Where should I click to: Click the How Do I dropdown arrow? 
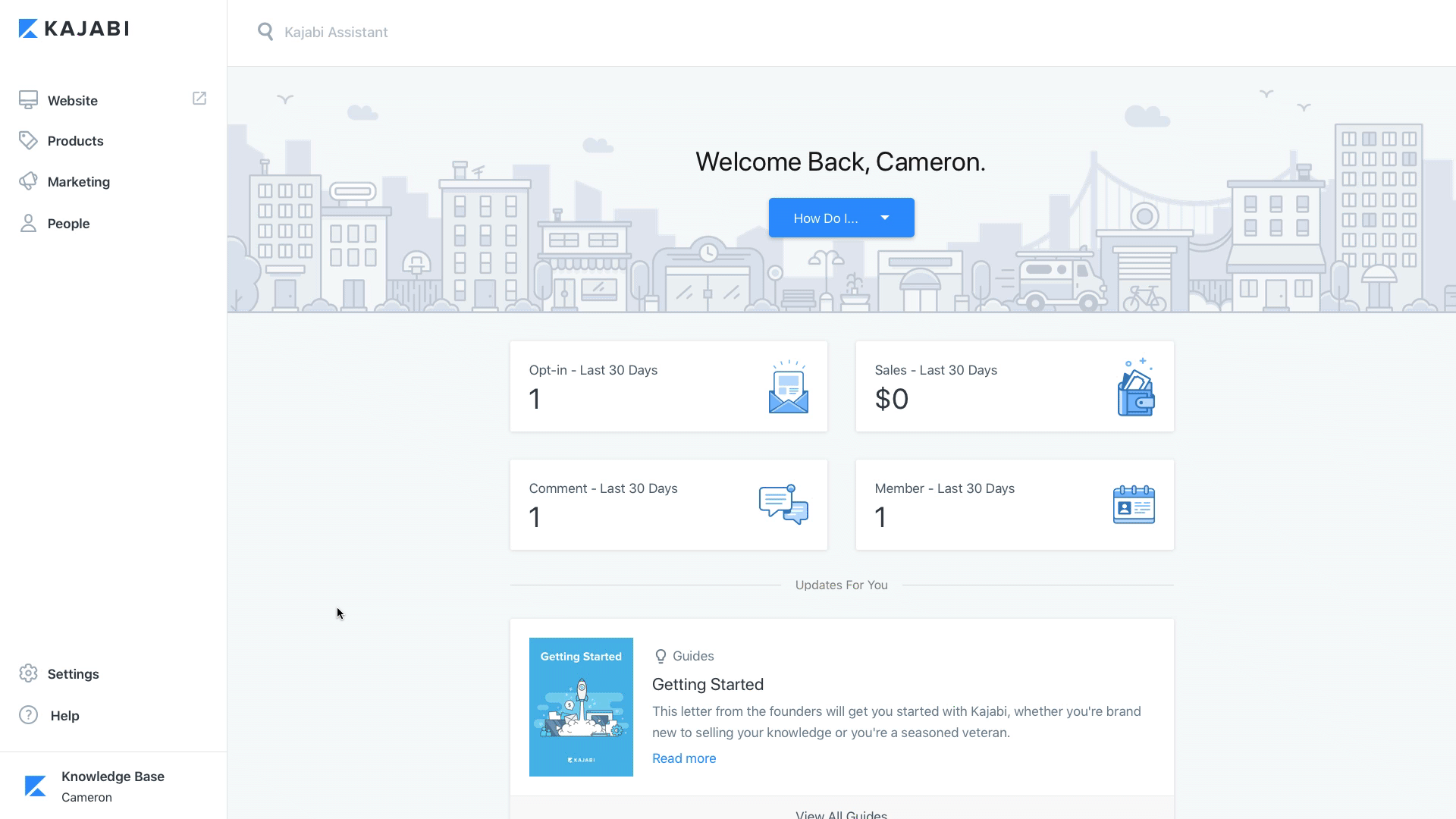[884, 218]
